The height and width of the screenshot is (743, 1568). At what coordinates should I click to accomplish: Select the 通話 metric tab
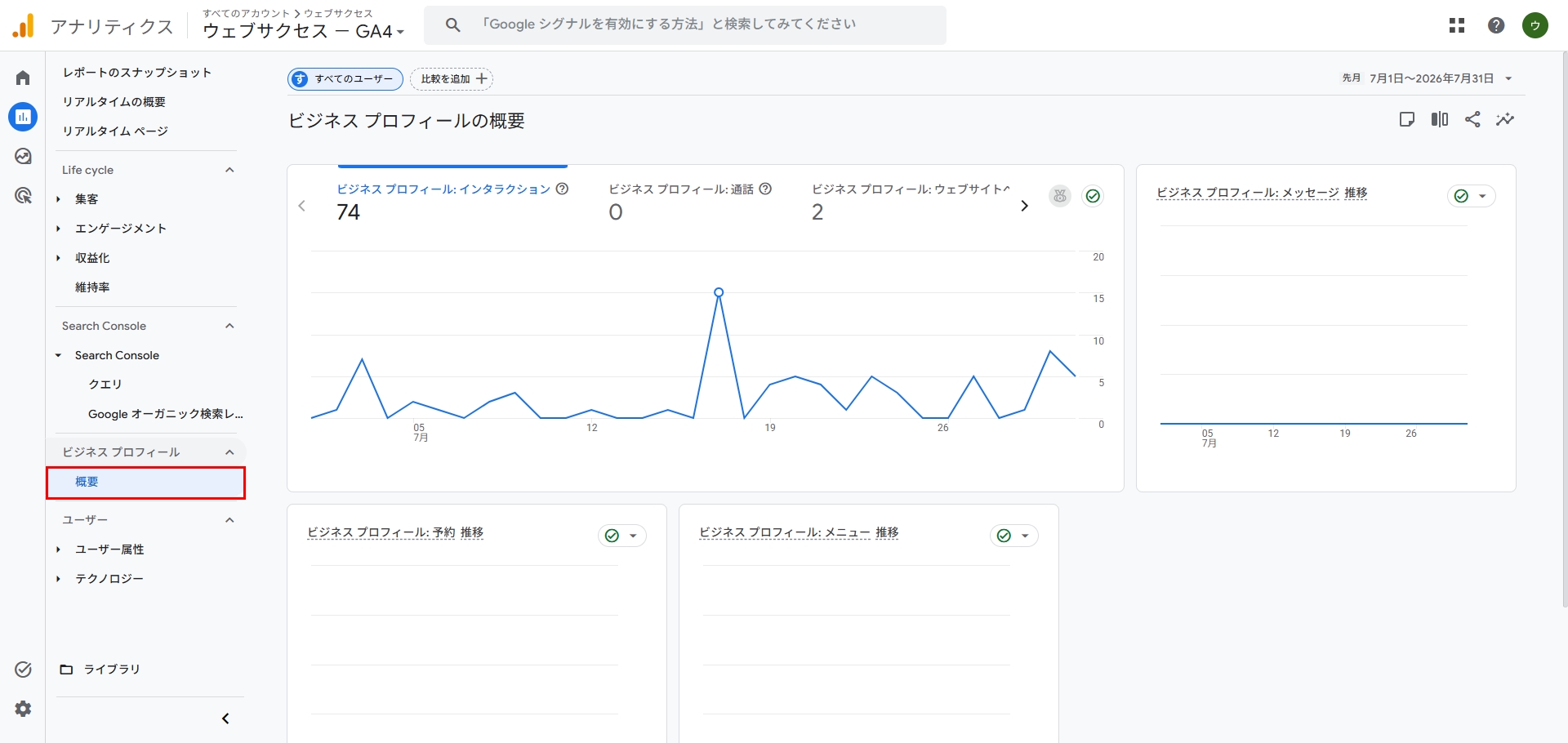690,201
